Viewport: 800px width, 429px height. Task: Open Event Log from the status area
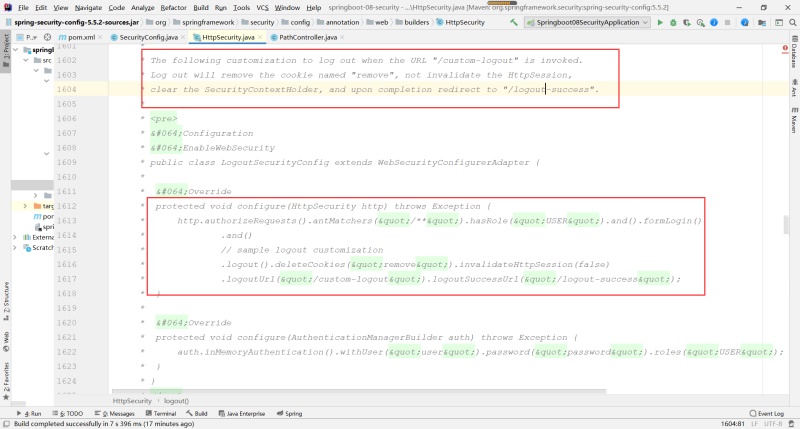pos(767,414)
